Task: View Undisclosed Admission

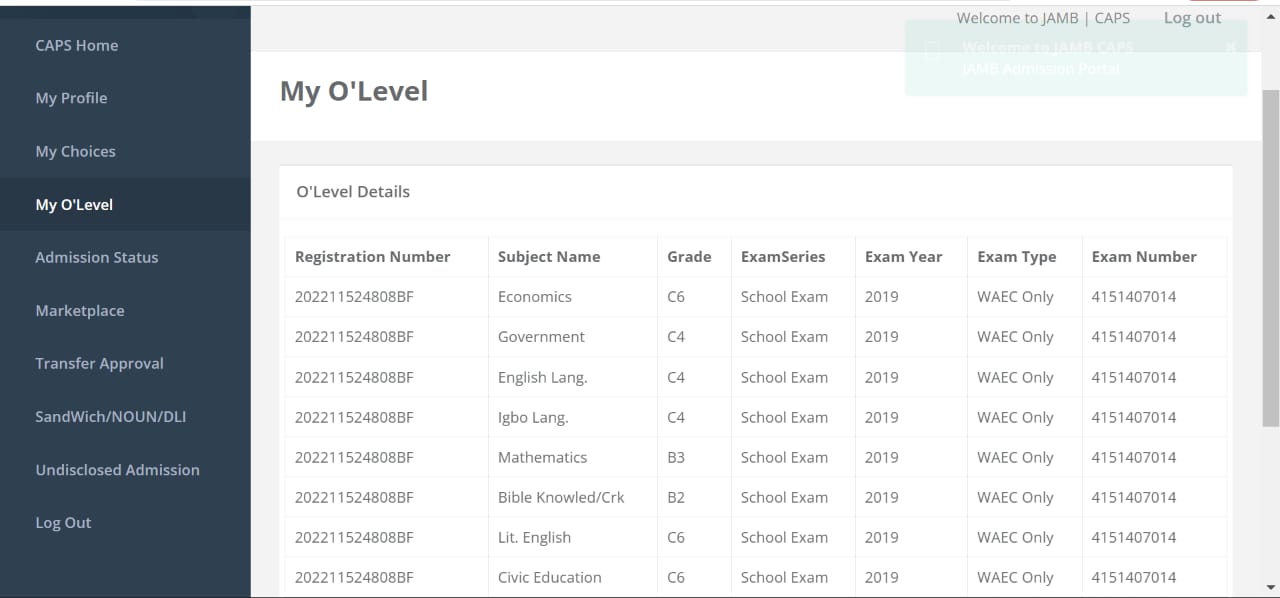Action: [117, 469]
